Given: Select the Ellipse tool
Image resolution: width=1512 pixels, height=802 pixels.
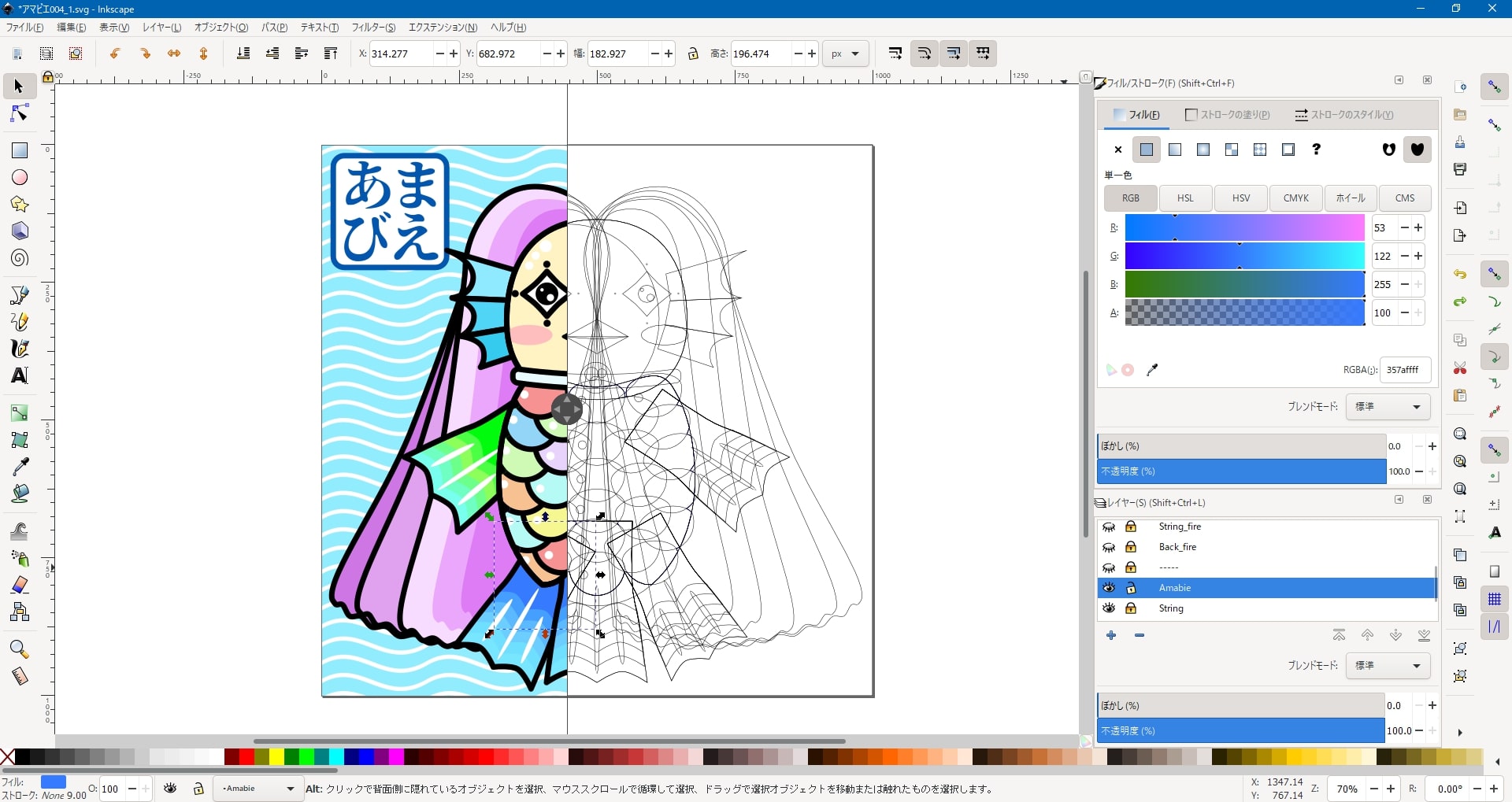Looking at the screenshot, I should pyautogui.click(x=19, y=178).
